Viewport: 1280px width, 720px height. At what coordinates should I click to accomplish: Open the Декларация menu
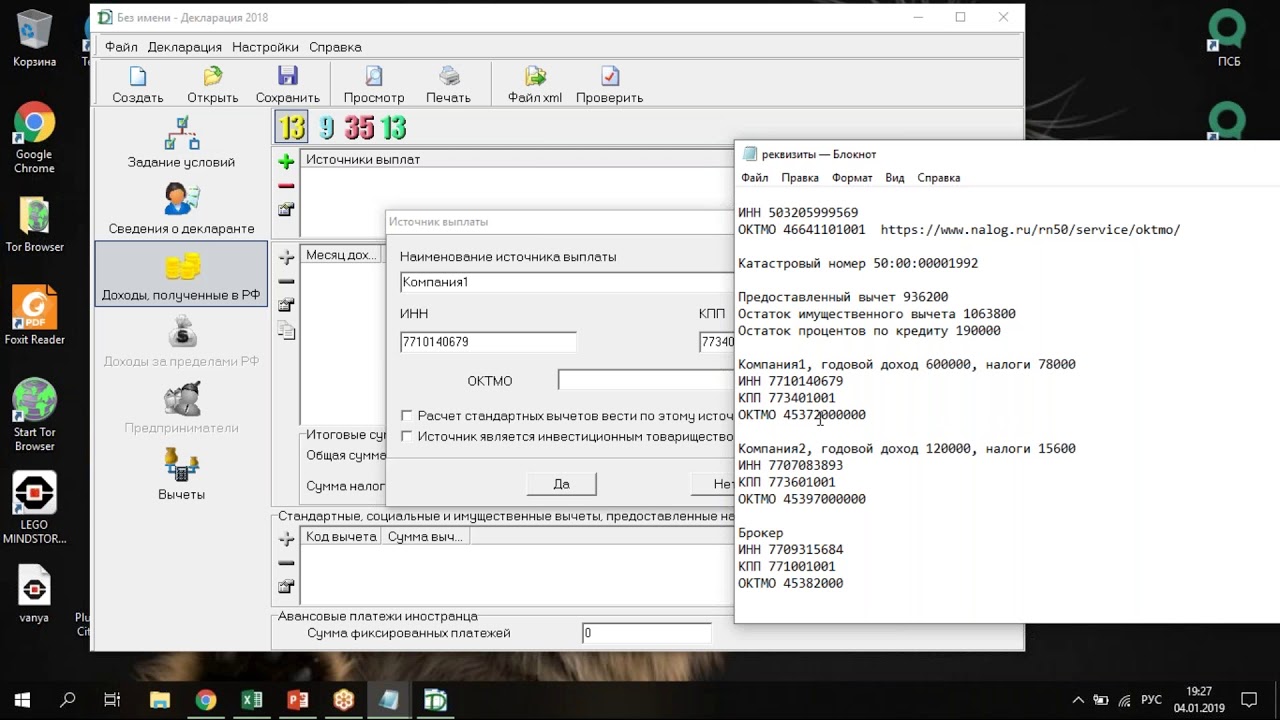pos(185,47)
